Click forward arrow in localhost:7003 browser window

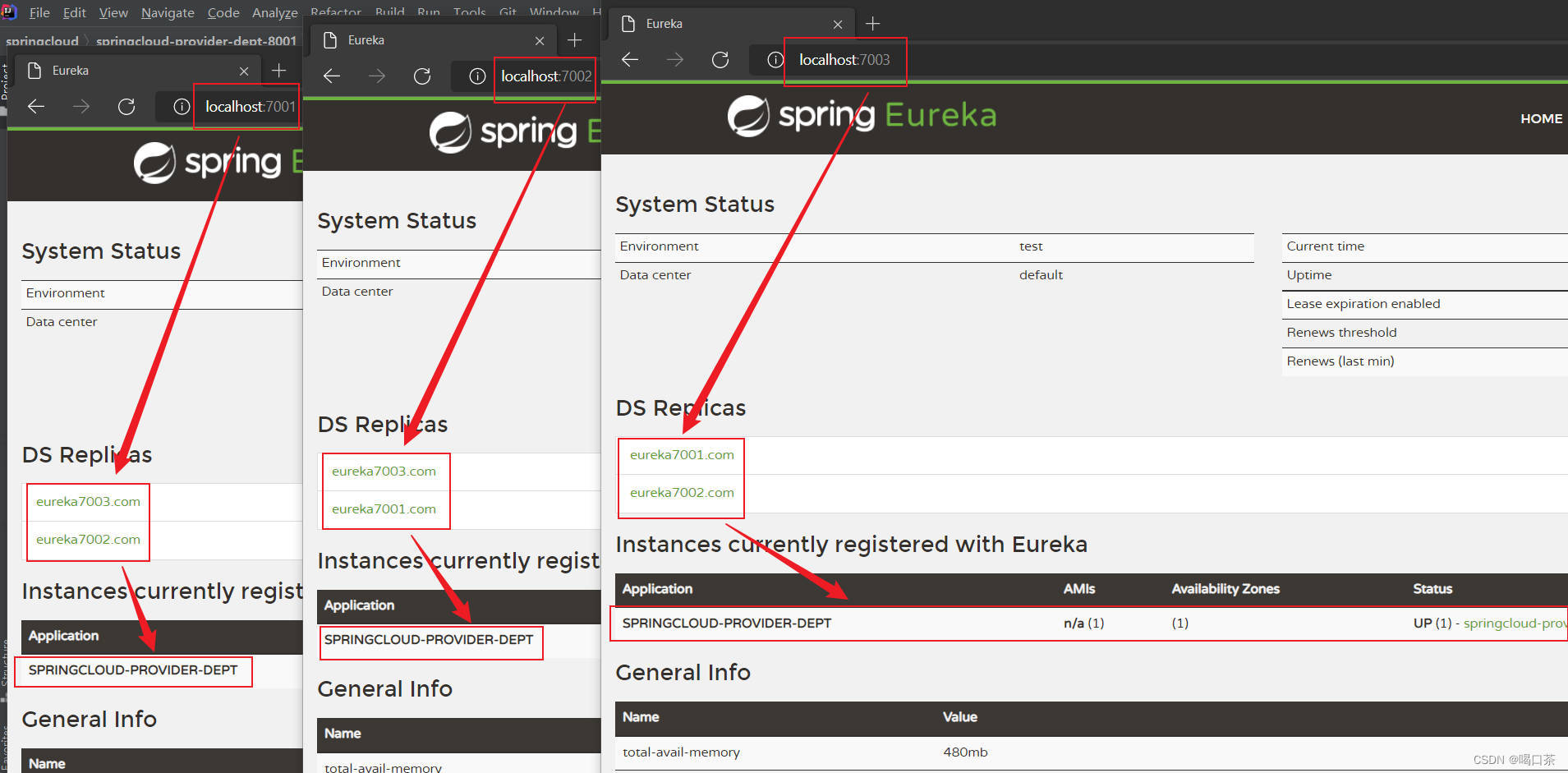[675, 60]
